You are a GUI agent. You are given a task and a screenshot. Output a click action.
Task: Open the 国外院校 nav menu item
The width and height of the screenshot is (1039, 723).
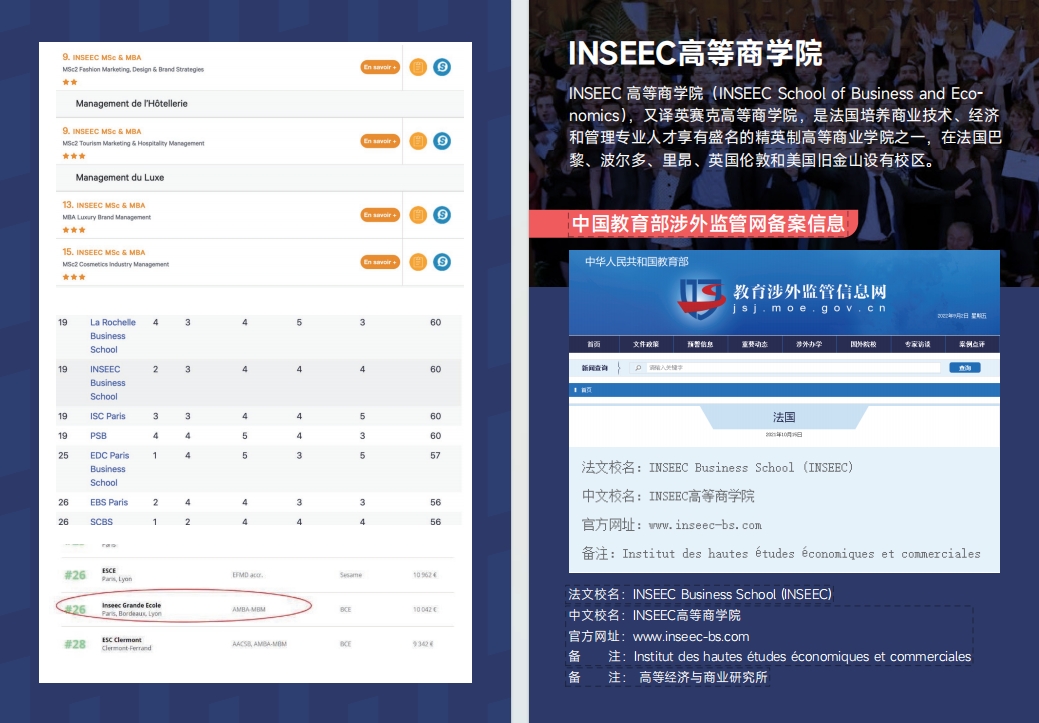tap(863, 345)
